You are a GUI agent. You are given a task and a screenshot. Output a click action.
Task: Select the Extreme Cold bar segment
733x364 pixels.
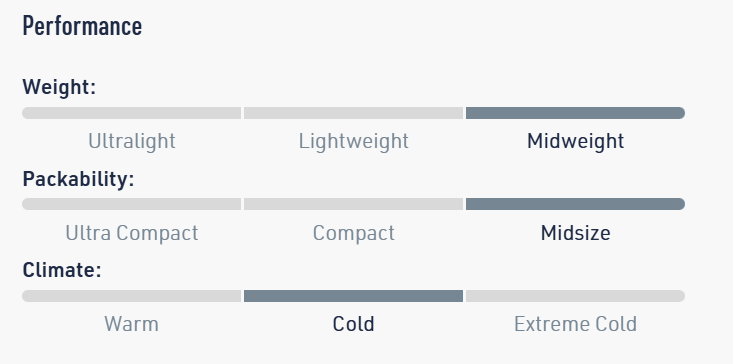(x=575, y=296)
